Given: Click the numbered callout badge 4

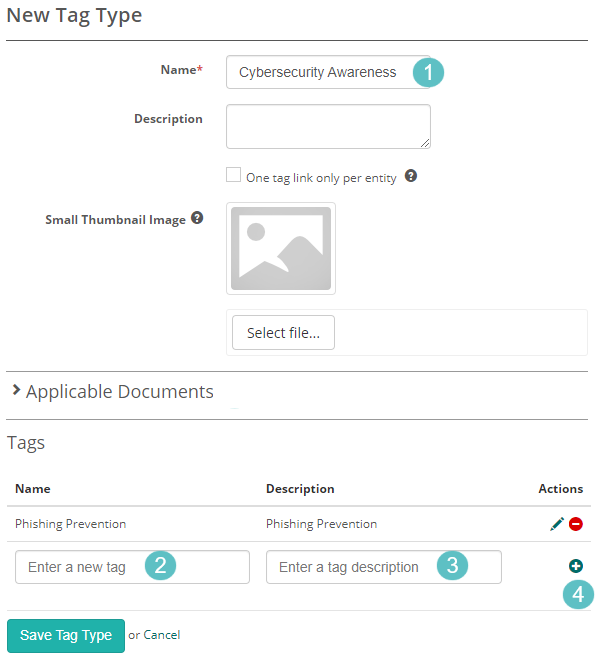Looking at the screenshot, I should point(578,594).
